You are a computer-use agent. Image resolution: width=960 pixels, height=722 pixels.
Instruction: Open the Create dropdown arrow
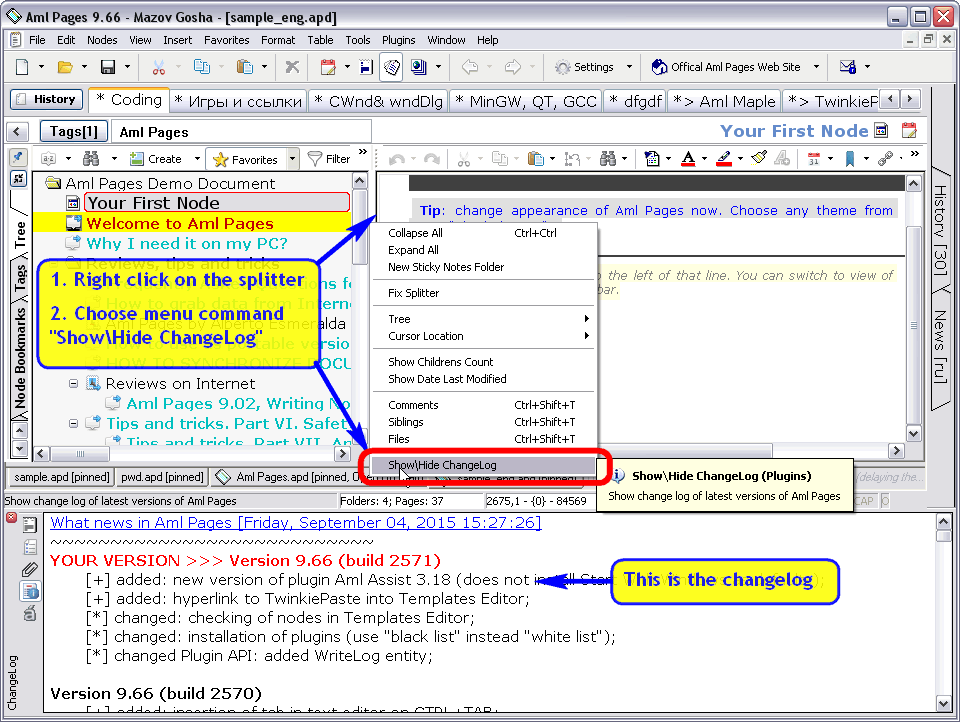coord(197,159)
